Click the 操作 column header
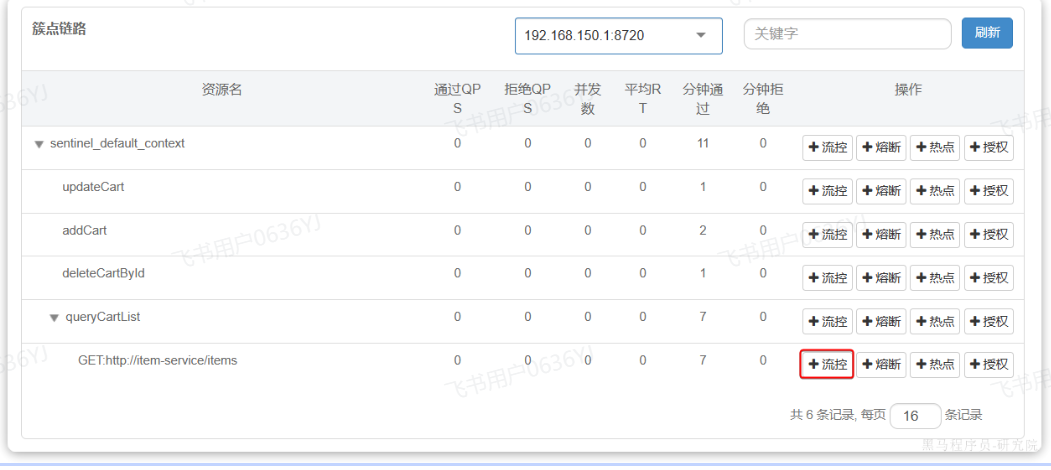The height and width of the screenshot is (470, 1051). click(x=908, y=90)
